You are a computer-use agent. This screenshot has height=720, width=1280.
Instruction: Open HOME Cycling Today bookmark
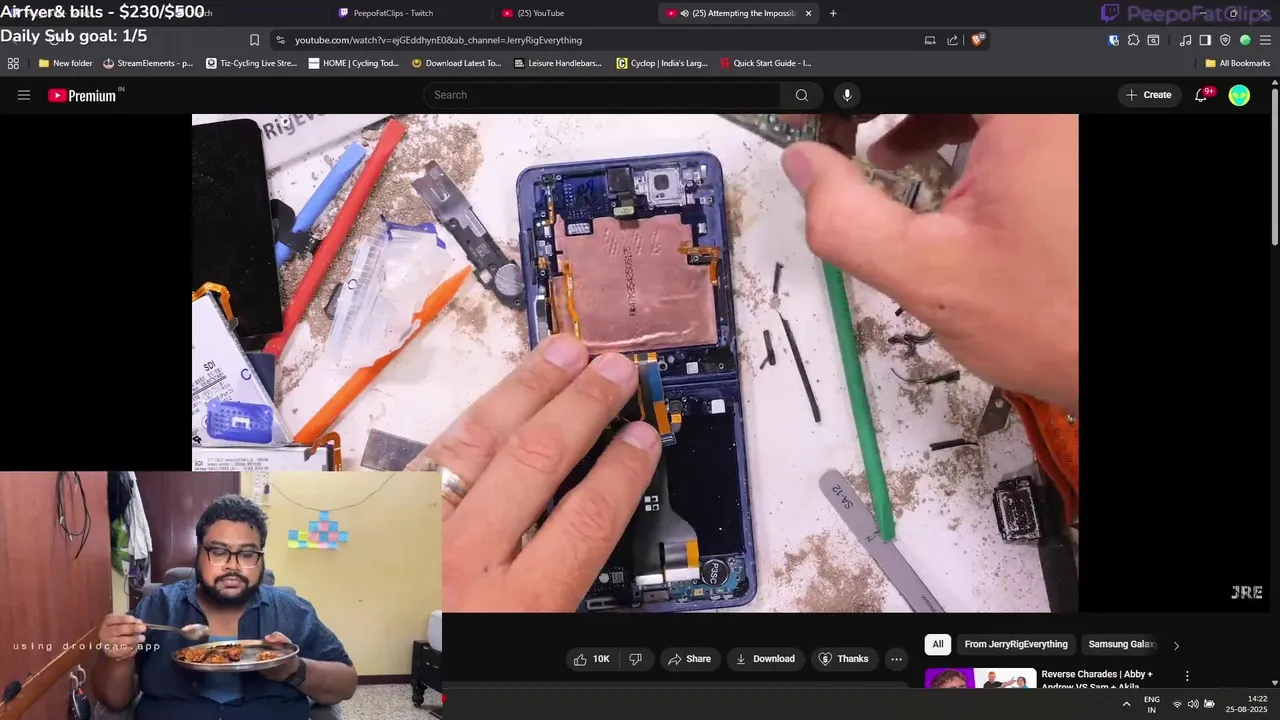[354, 63]
